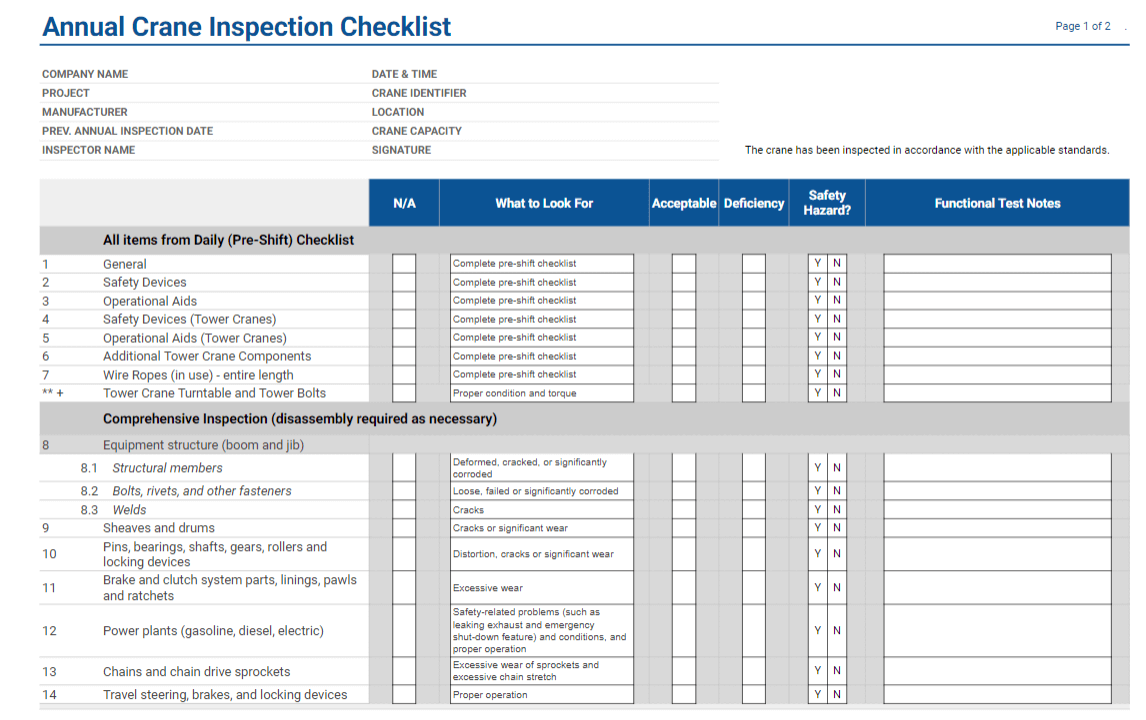Click notes field for Travel steering, brakes row
1146x720 pixels.
click(x=997, y=694)
